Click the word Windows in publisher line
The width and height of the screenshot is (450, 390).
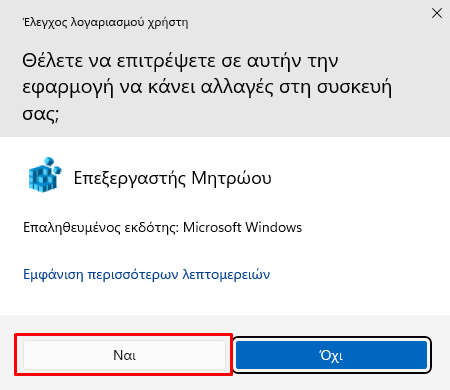pyautogui.click(x=274, y=227)
